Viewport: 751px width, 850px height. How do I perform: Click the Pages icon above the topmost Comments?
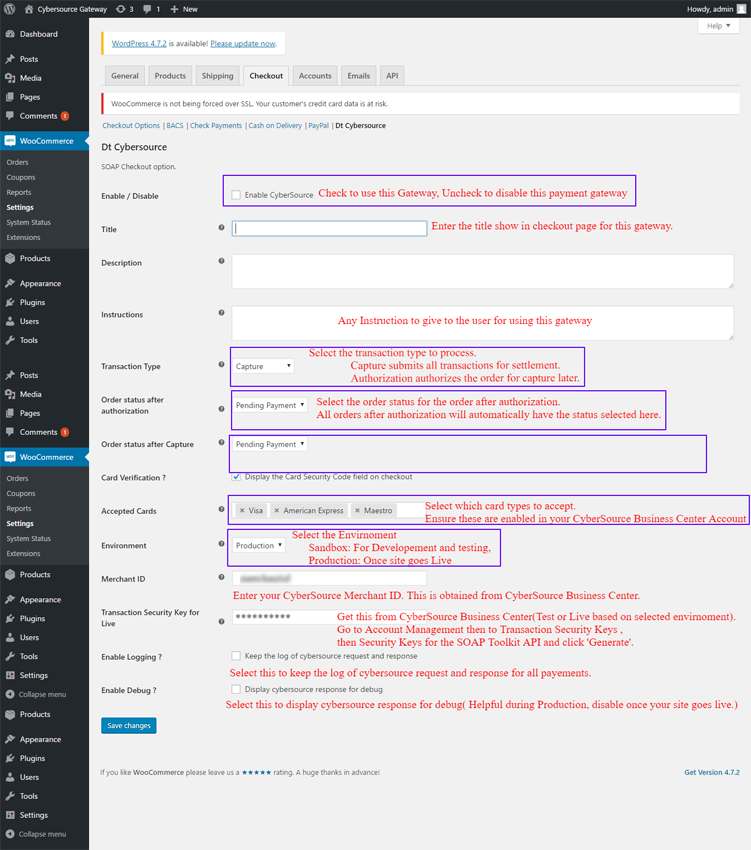[x=10, y=96]
